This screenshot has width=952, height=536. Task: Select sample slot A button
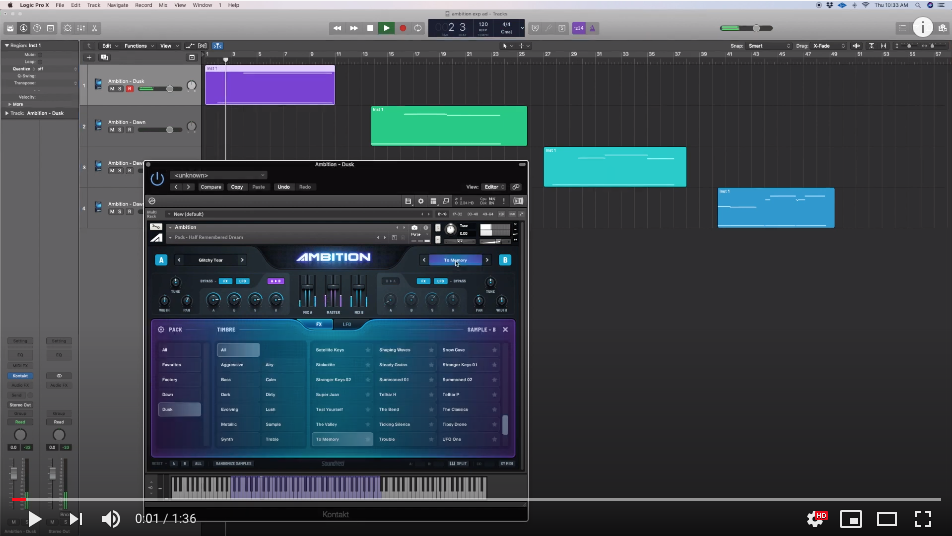click(161, 260)
